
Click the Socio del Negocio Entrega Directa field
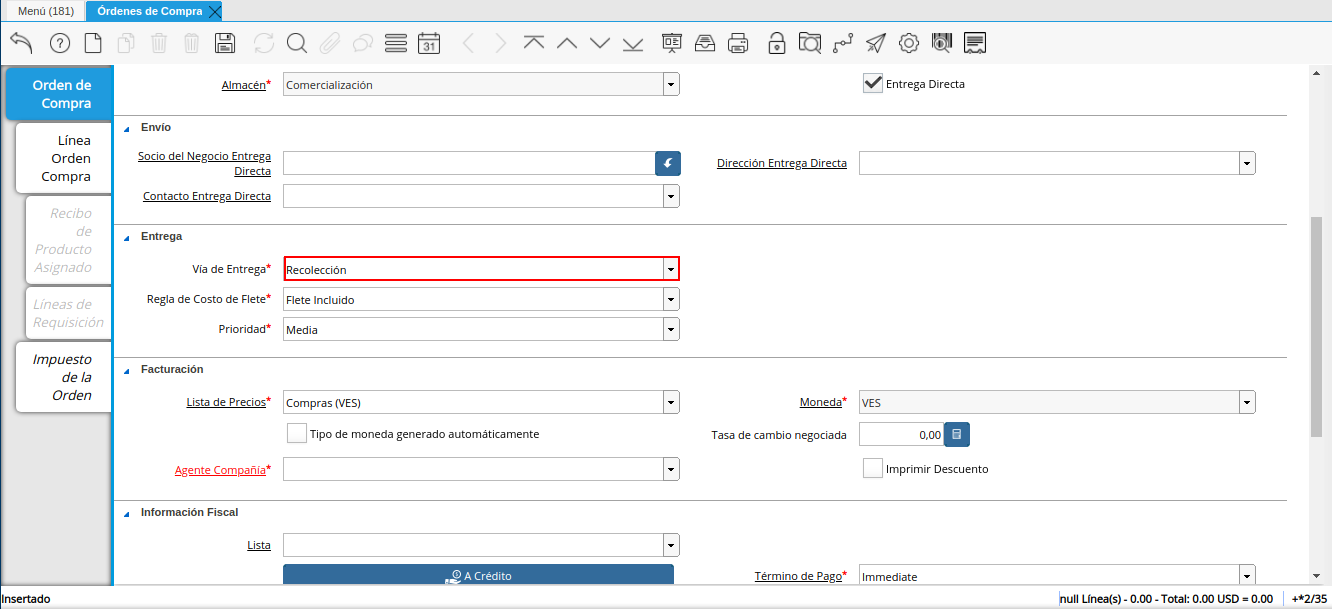468,163
